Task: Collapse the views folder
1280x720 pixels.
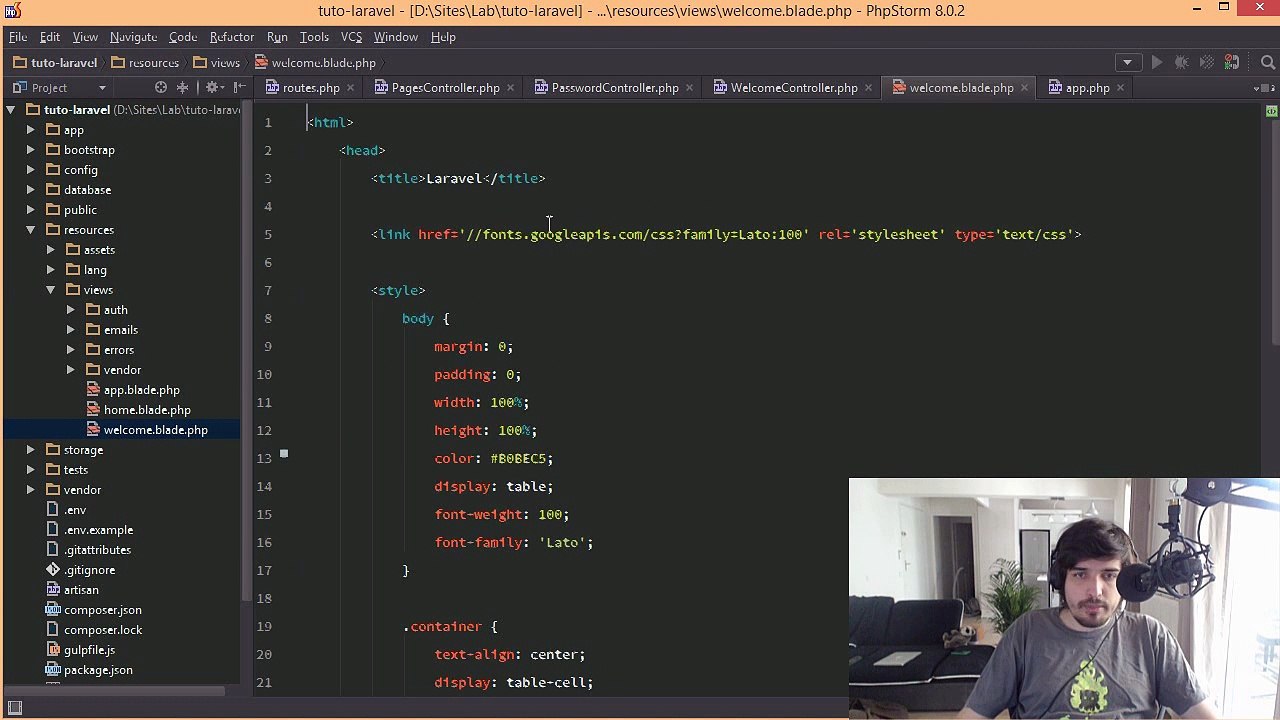Action: tap(50, 290)
